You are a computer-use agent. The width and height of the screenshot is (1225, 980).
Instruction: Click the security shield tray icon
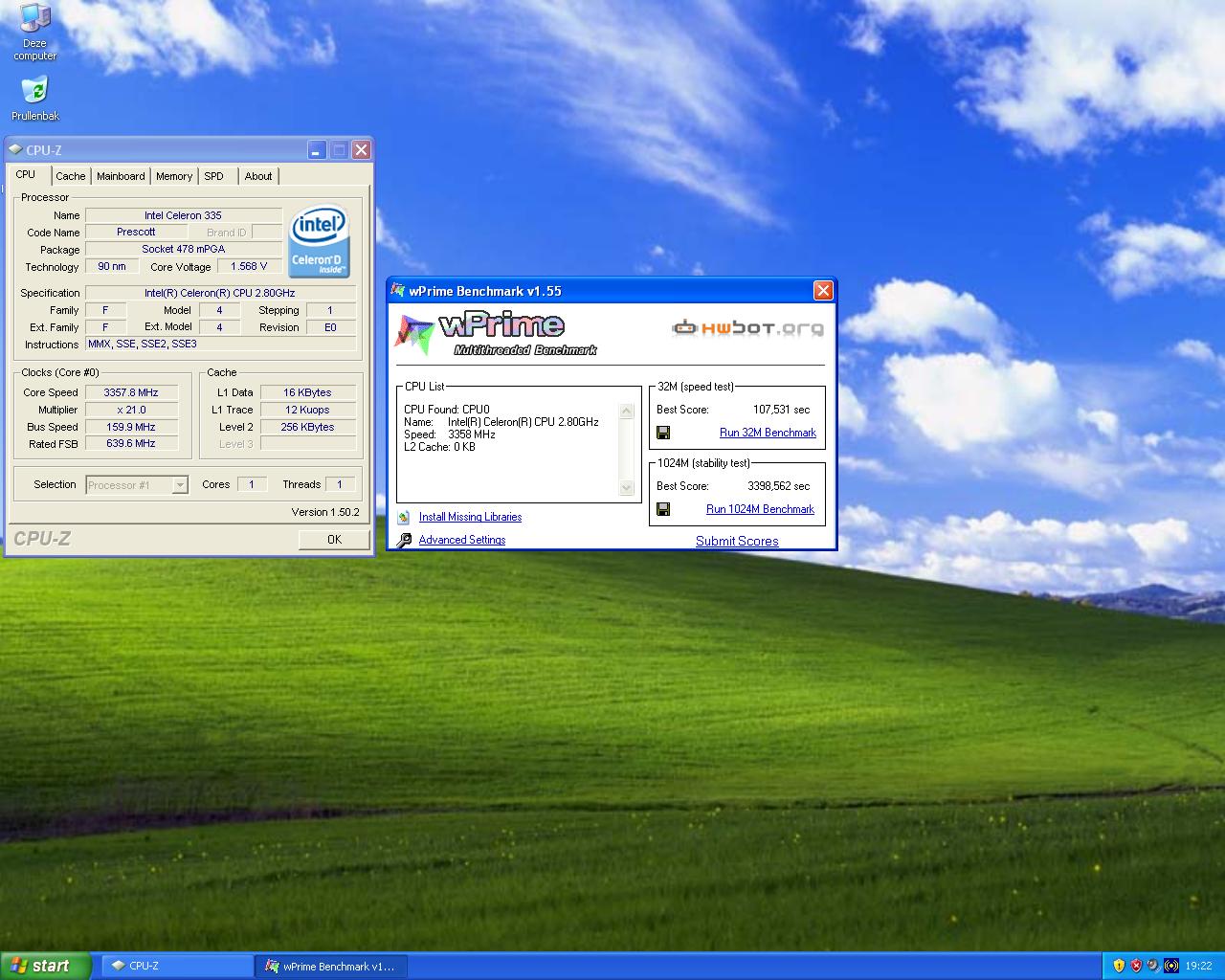1119,966
